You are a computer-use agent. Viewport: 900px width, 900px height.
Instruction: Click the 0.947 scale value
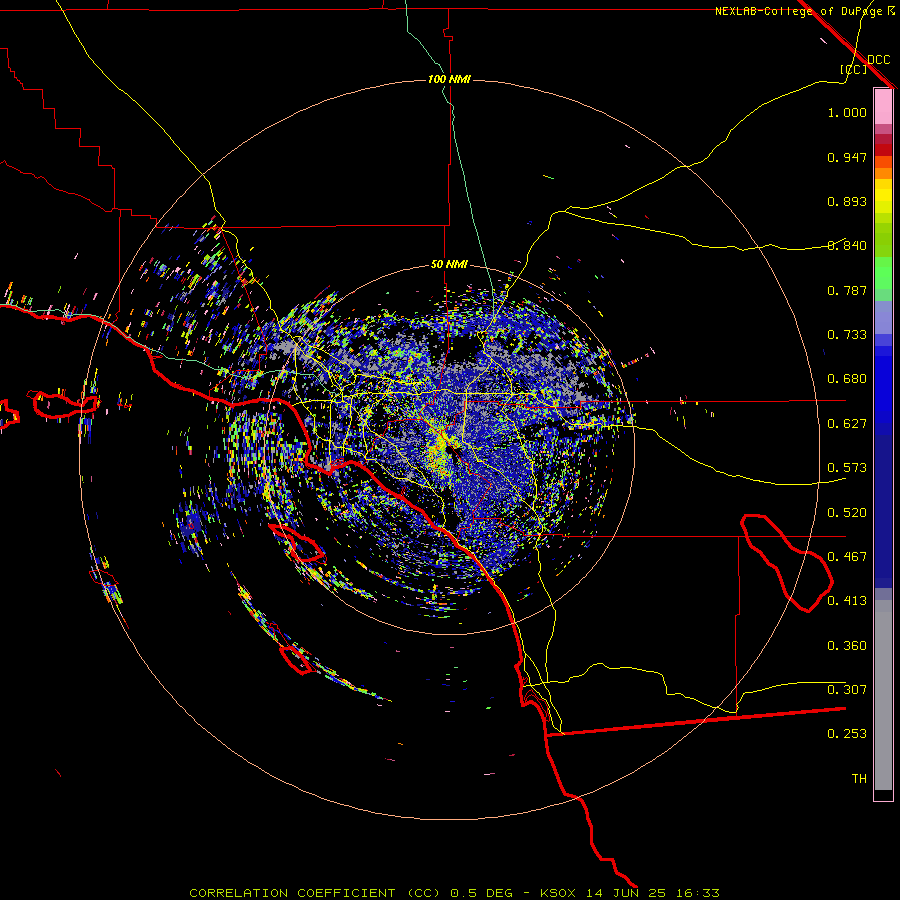(847, 157)
